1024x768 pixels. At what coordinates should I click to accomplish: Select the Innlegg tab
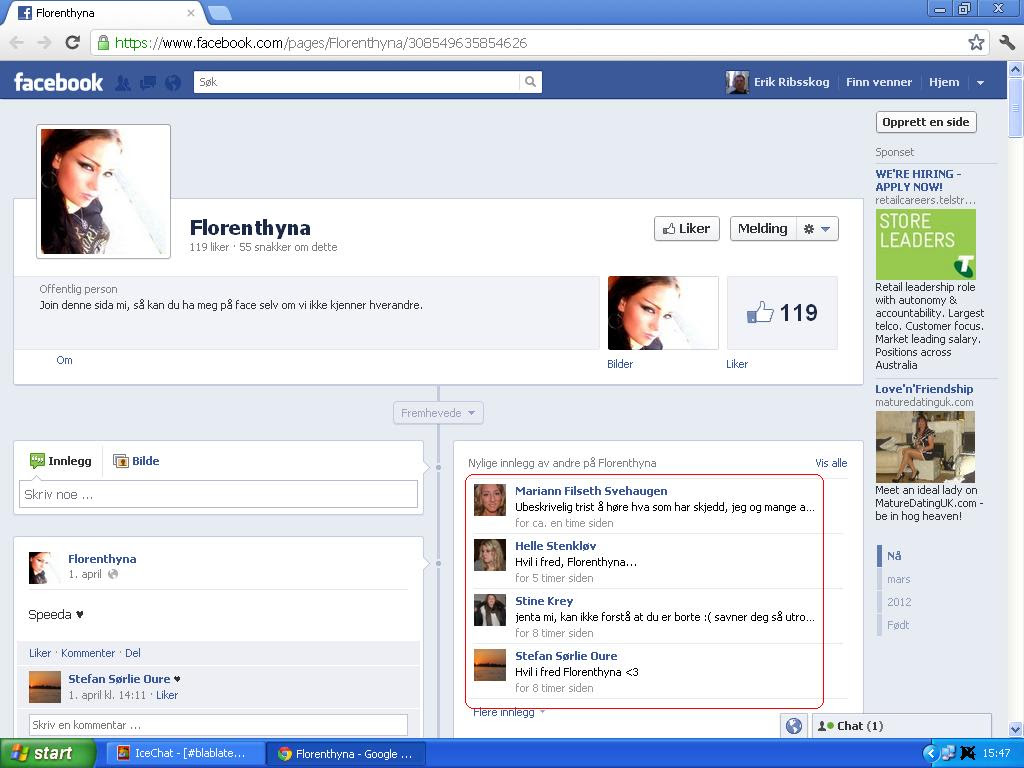click(x=61, y=461)
